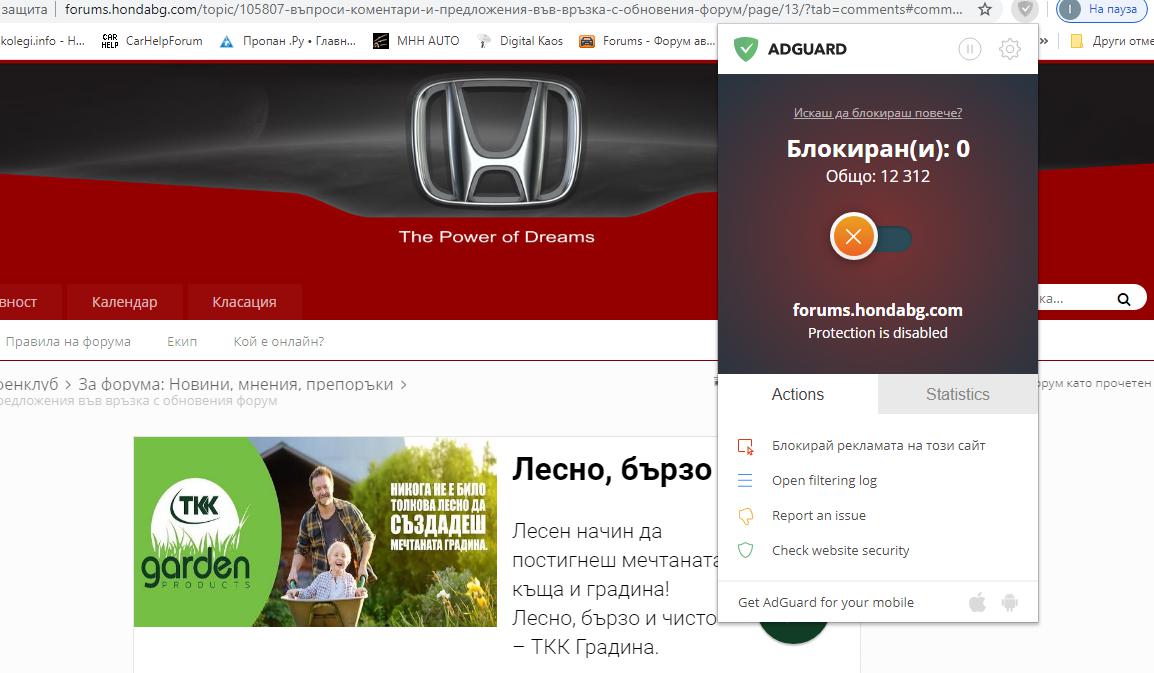This screenshot has height=673, width=1154.
Task: Click the kolegi.info bookmark
Action: [42, 41]
